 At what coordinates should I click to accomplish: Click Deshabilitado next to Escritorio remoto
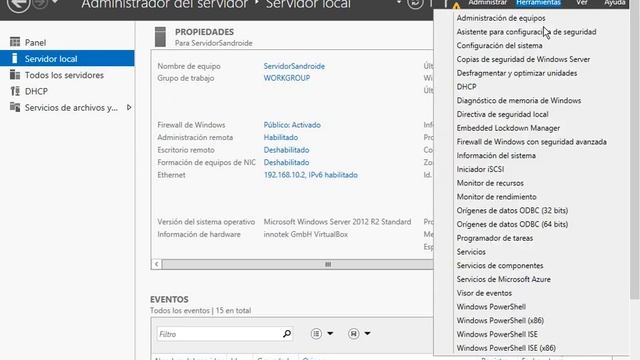(x=286, y=150)
